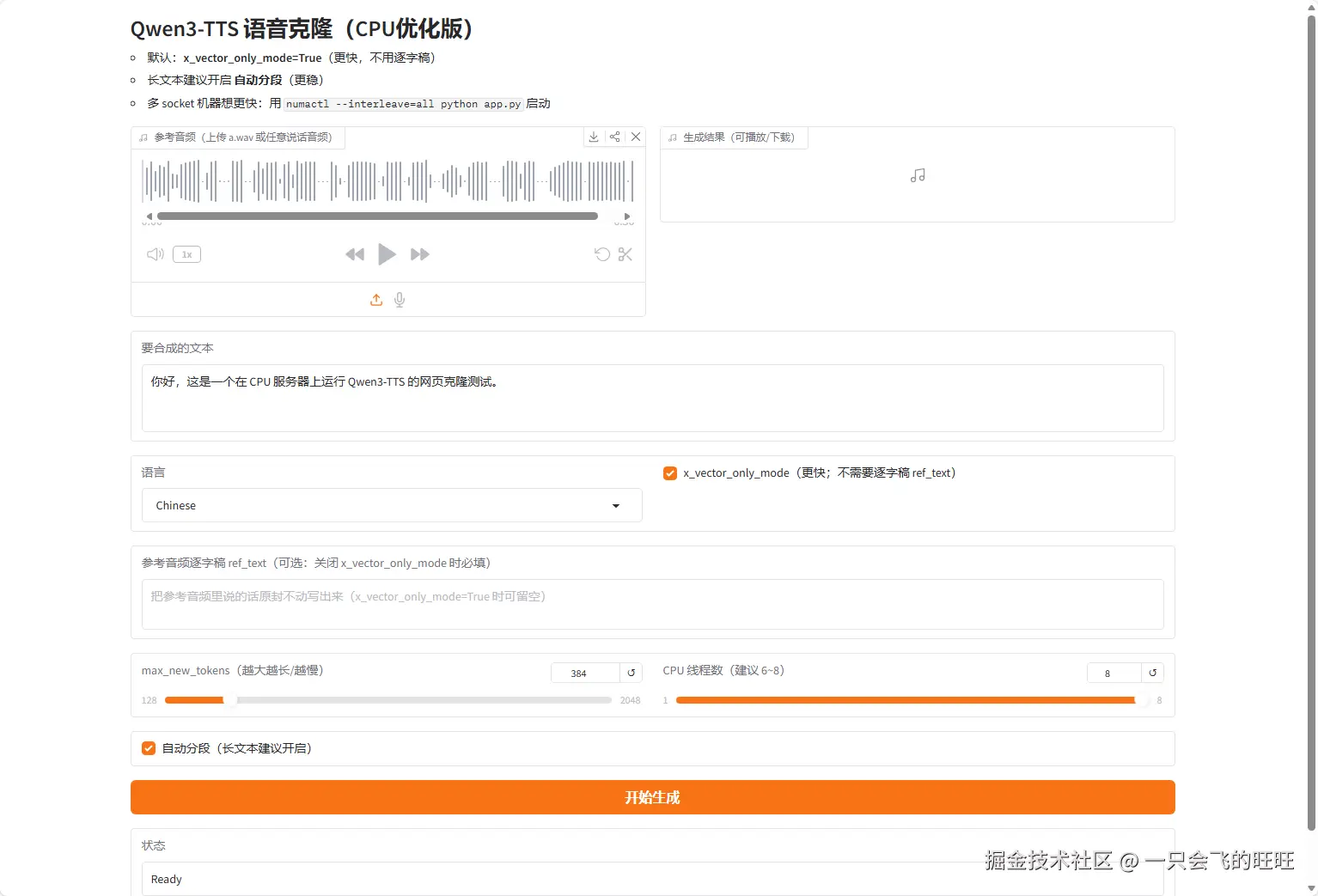Screen dimensions: 1318x896
Task: Reset CPU 线程数 to default
Action: pos(1153,673)
